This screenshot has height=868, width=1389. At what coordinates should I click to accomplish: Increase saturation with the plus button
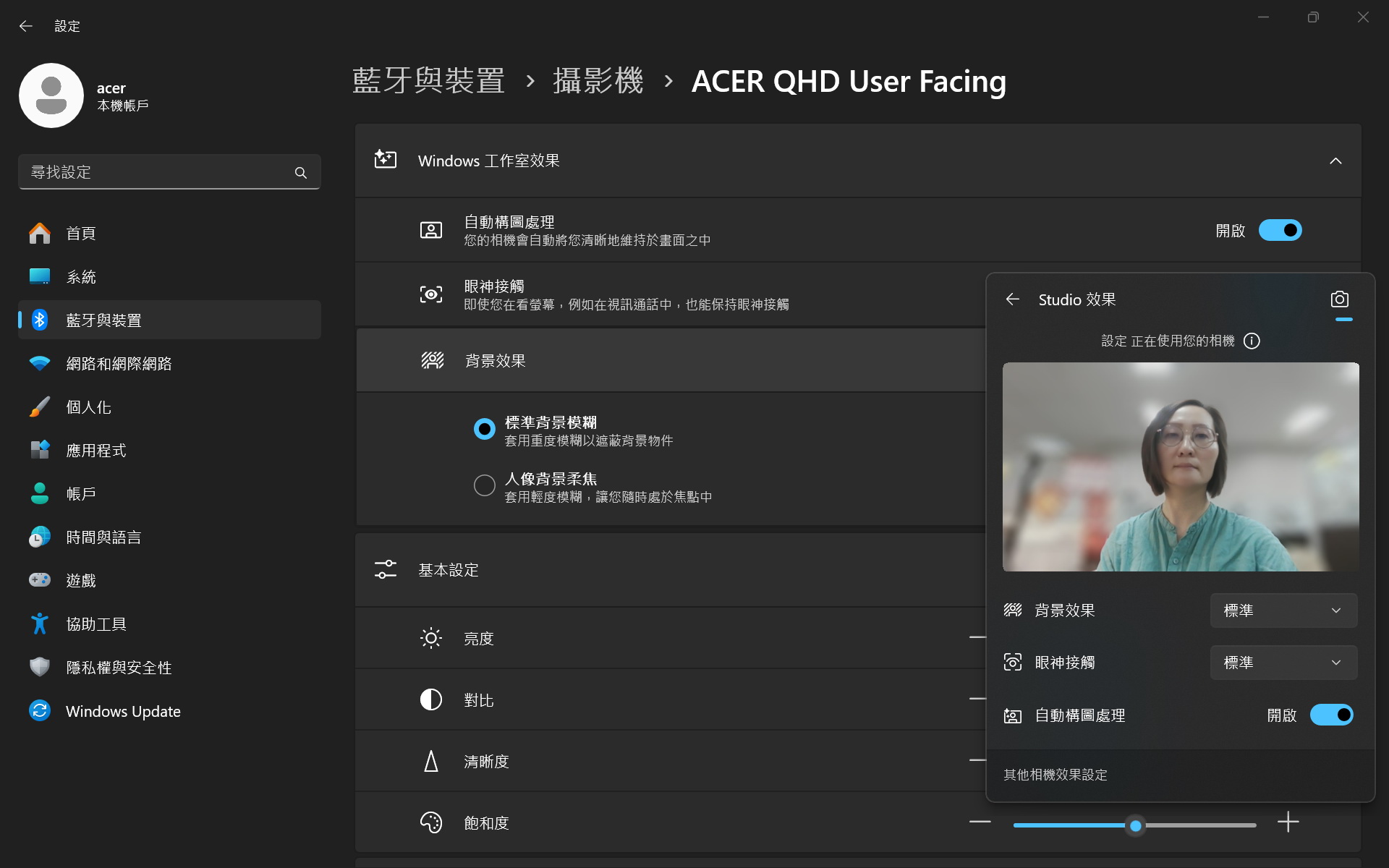[x=1288, y=822]
